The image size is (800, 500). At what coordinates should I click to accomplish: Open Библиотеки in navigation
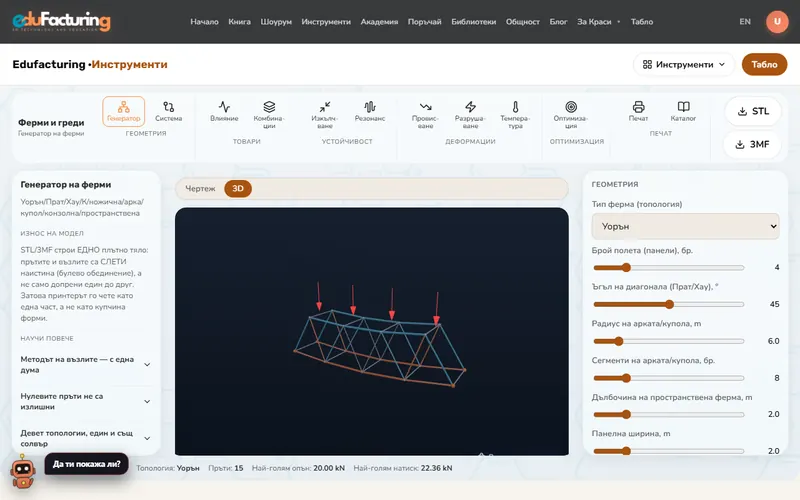point(473,21)
